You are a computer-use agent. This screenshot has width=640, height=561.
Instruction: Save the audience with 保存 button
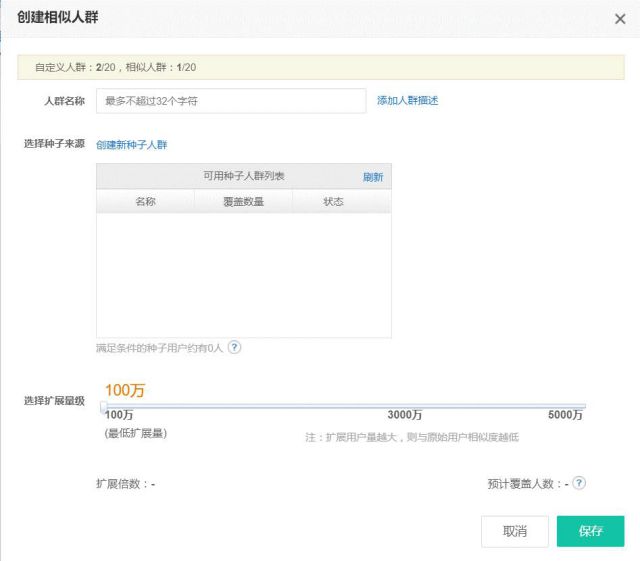coord(590,531)
